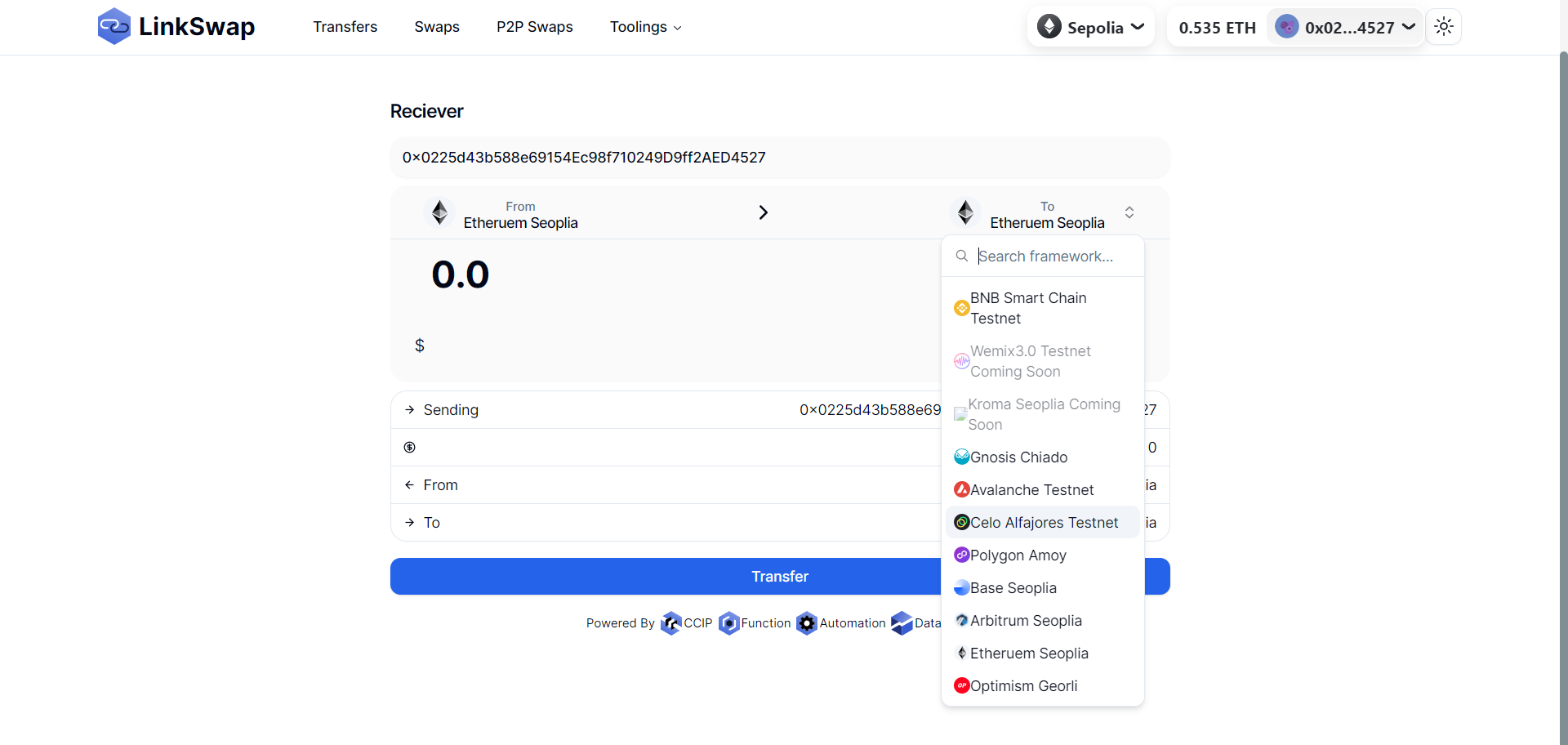Click the search magnifier icon in the dropdown
1568x745 pixels.
tap(962, 256)
